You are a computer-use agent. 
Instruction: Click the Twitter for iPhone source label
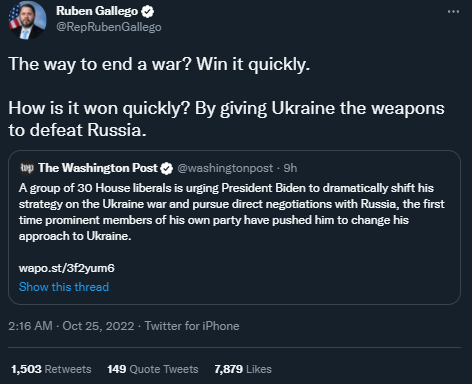pyautogui.click(x=192, y=326)
